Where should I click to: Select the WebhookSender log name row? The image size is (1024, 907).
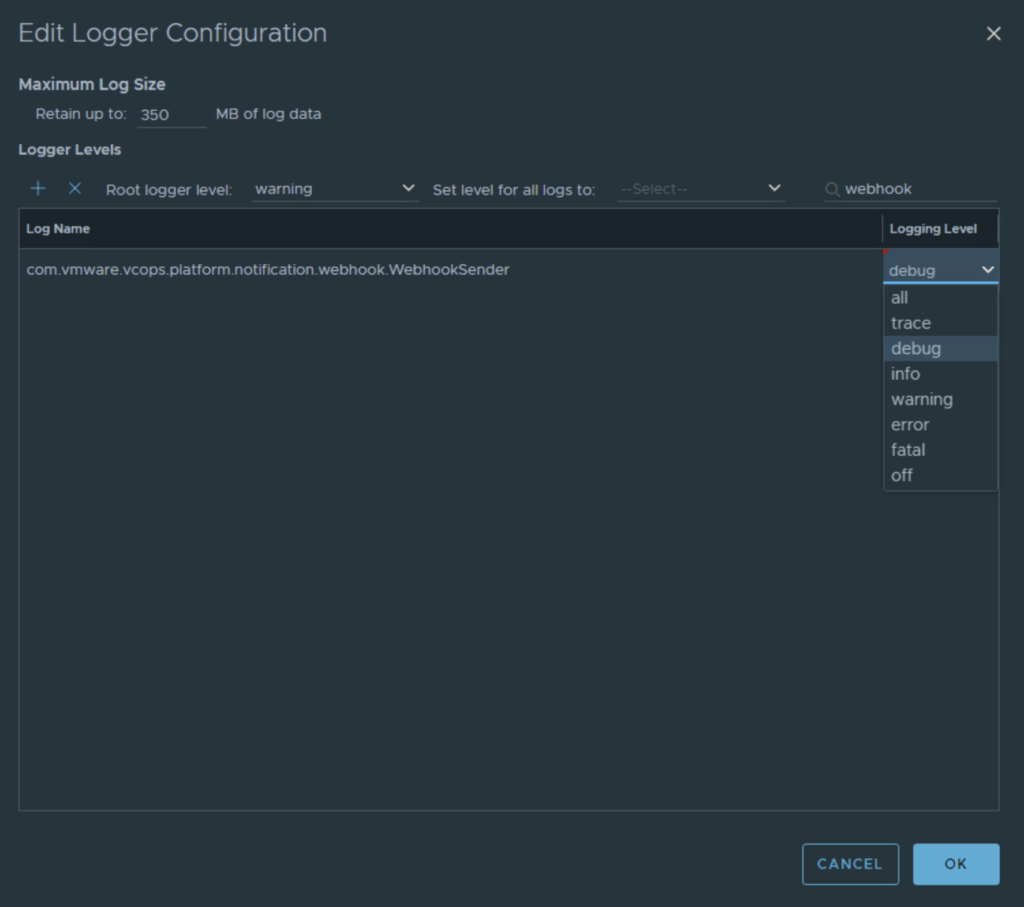(x=268, y=270)
